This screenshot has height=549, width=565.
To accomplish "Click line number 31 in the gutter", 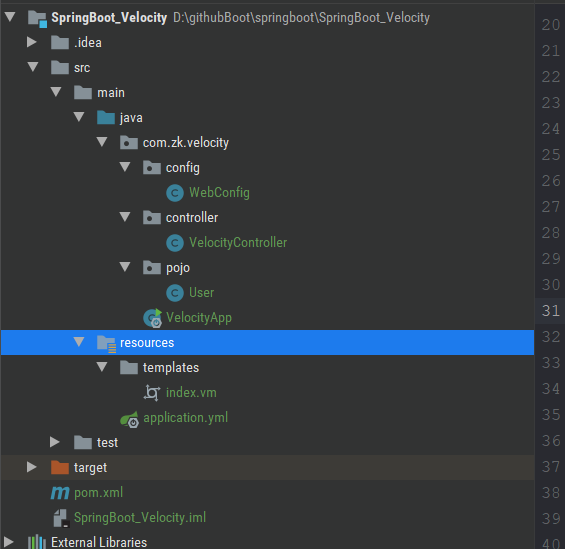I will click(551, 311).
